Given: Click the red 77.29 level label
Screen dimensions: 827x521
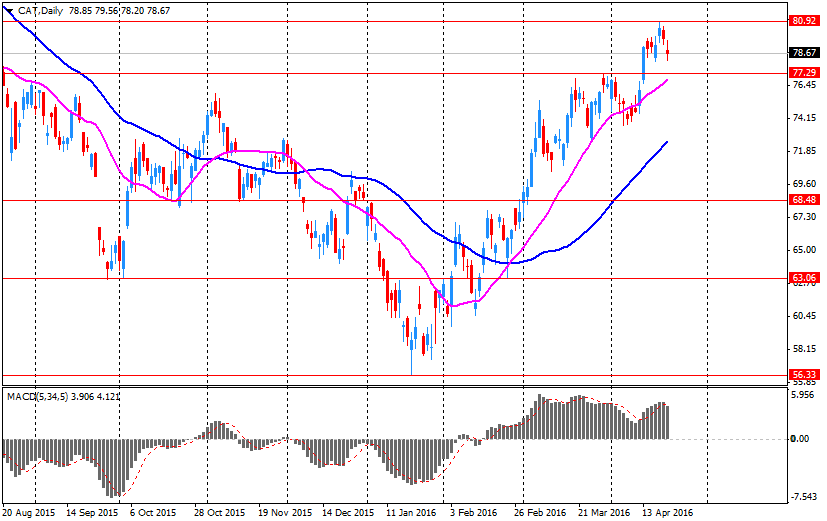Looking at the screenshot, I should point(804,73).
